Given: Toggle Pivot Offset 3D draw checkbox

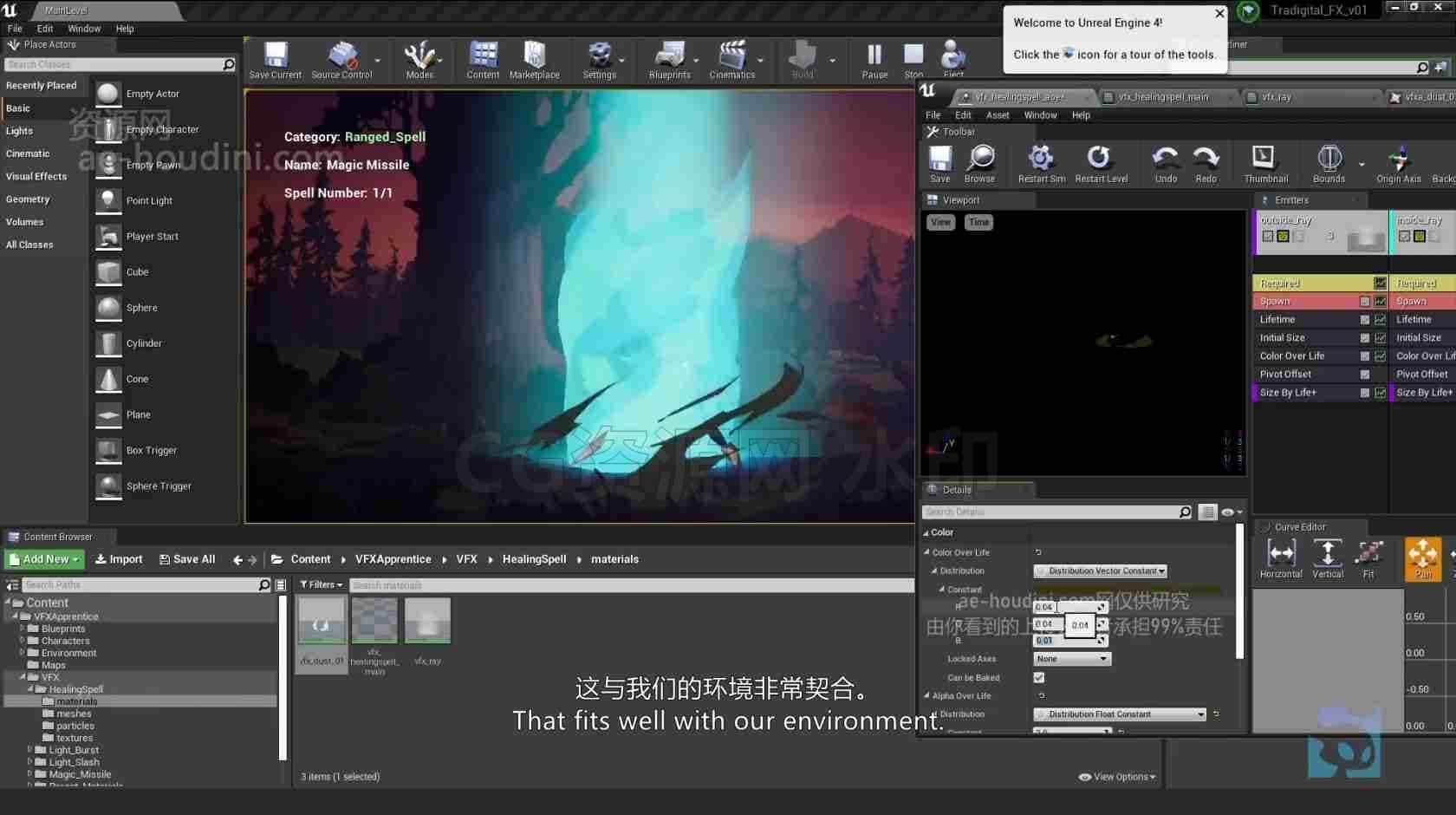Looking at the screenshot, I should coord(1365,375).
